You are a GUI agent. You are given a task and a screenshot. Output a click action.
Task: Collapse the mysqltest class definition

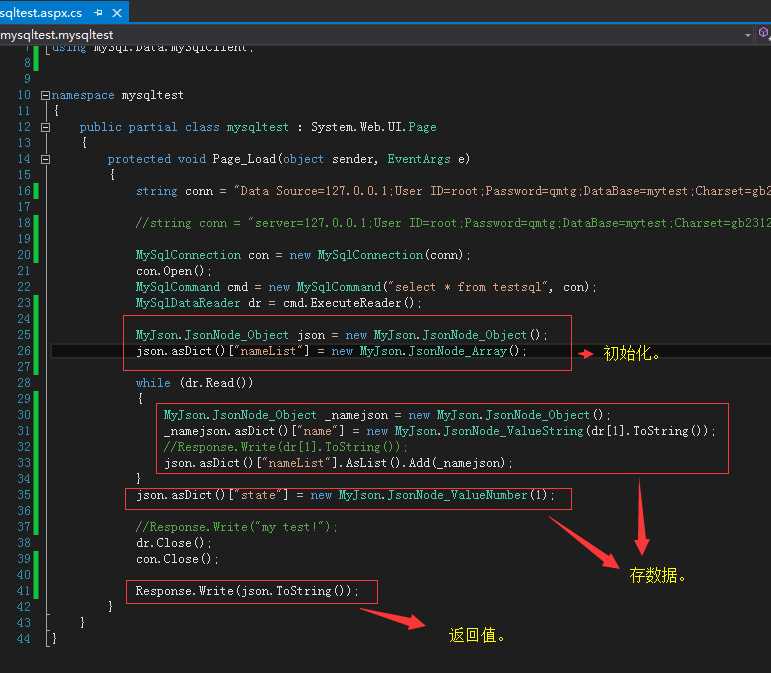coord(45,127)
